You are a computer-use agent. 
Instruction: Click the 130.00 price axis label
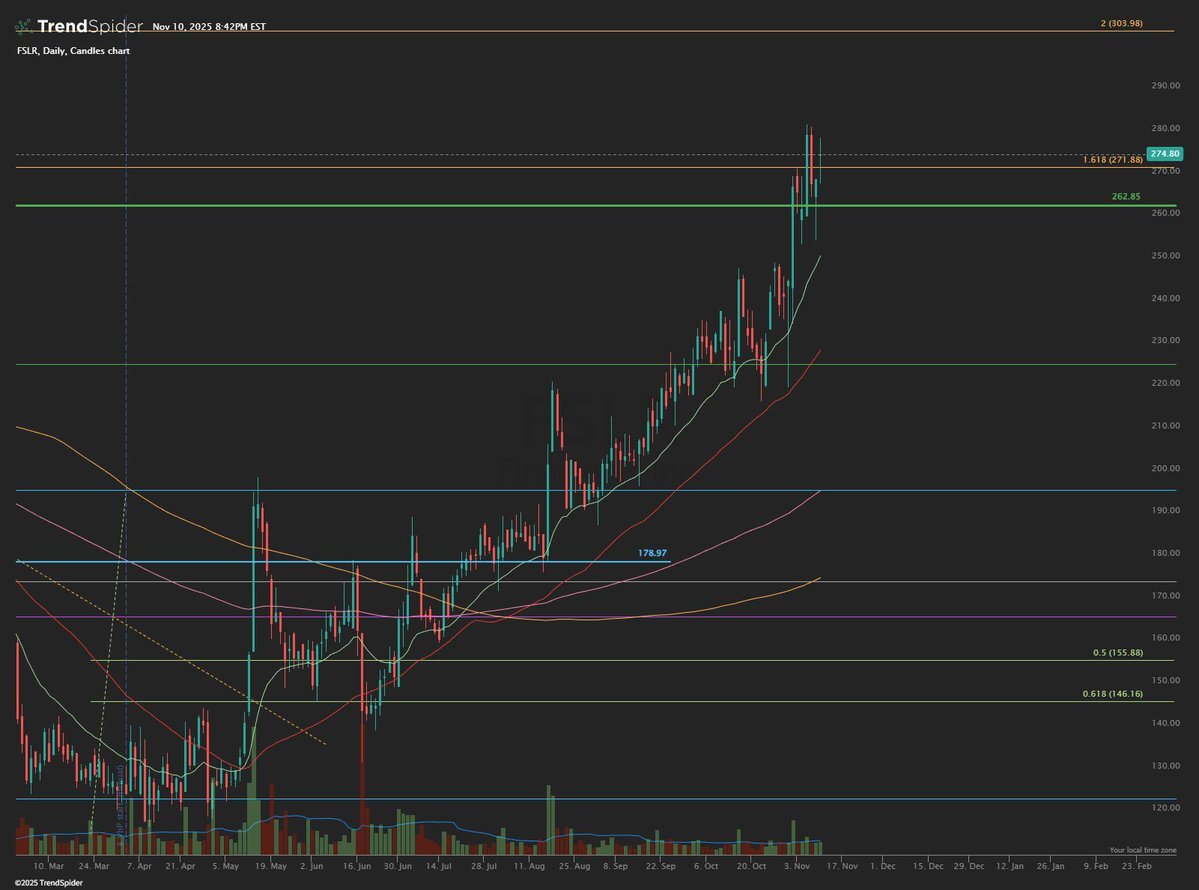coord(1165,766)
